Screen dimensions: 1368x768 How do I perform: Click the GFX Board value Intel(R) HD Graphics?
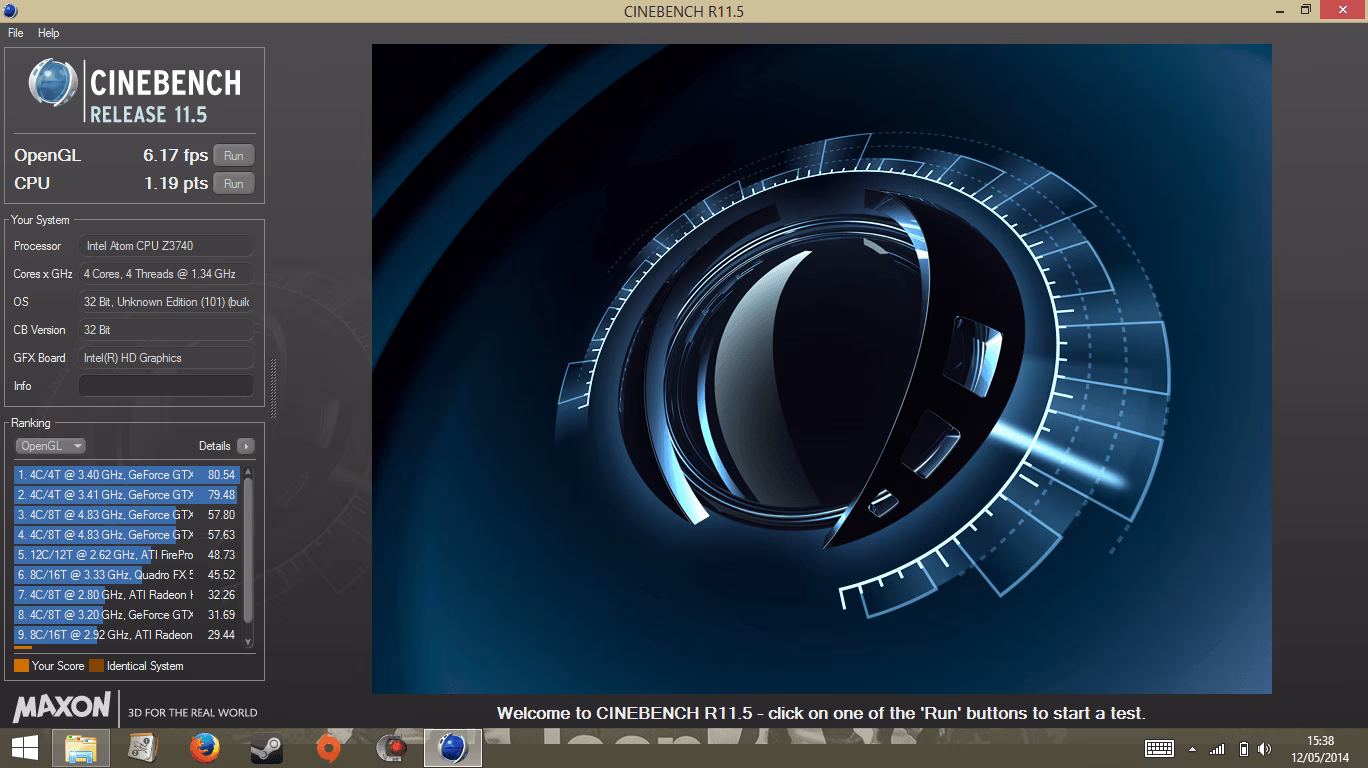point(166,358)
